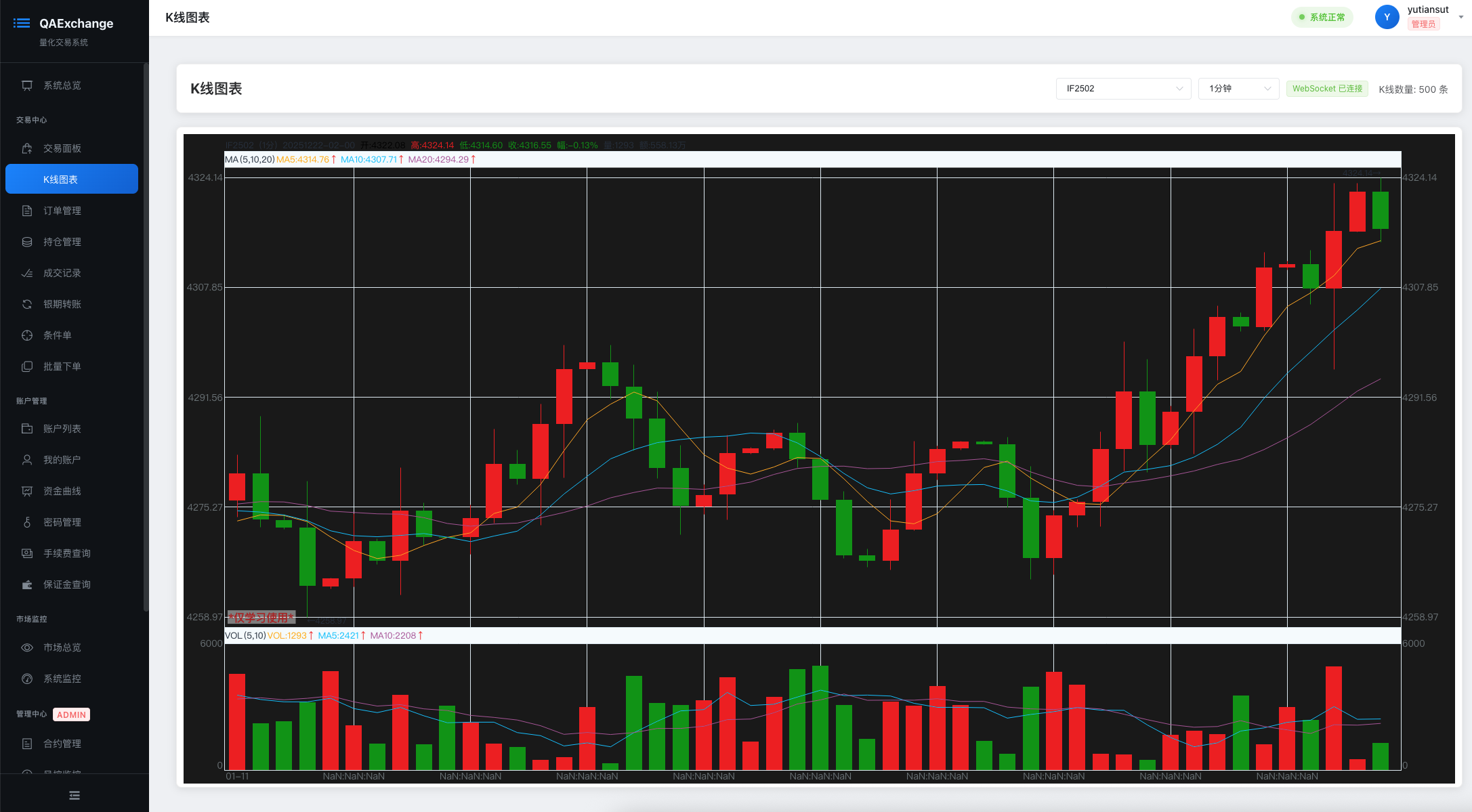
Task: Open the IF2502 contract dropdown
Action: coord(1122,89)
